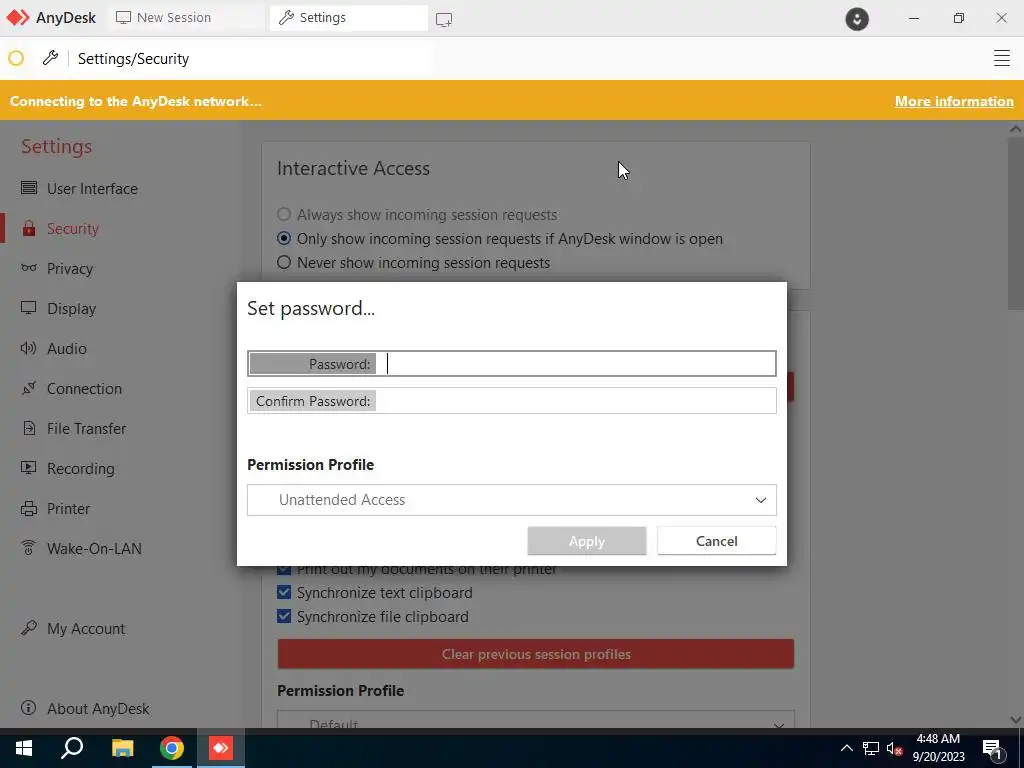
Task: Click the red Security lock icon
Action: click(29, 229)
